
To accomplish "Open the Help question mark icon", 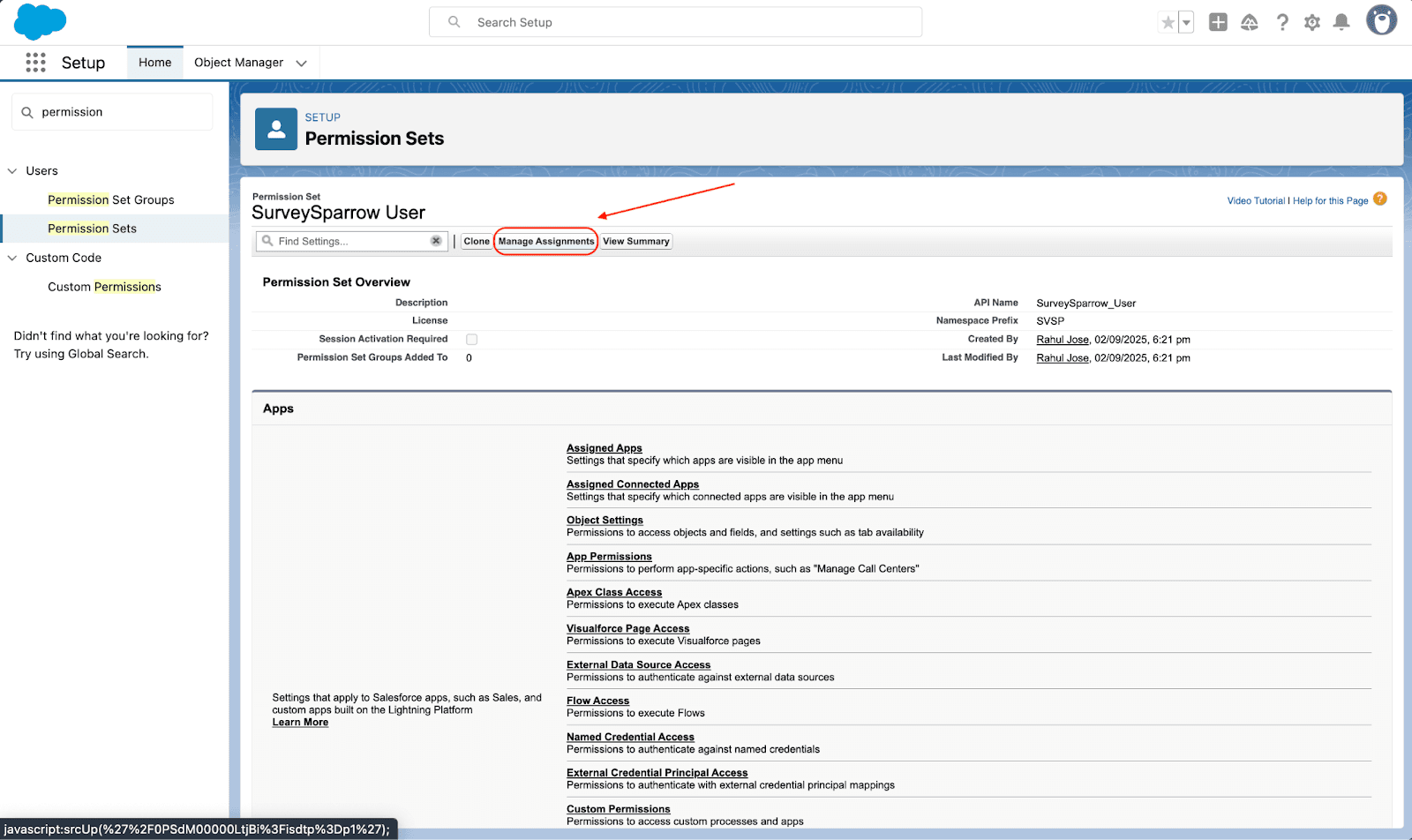I will (x=1282, y=23).
